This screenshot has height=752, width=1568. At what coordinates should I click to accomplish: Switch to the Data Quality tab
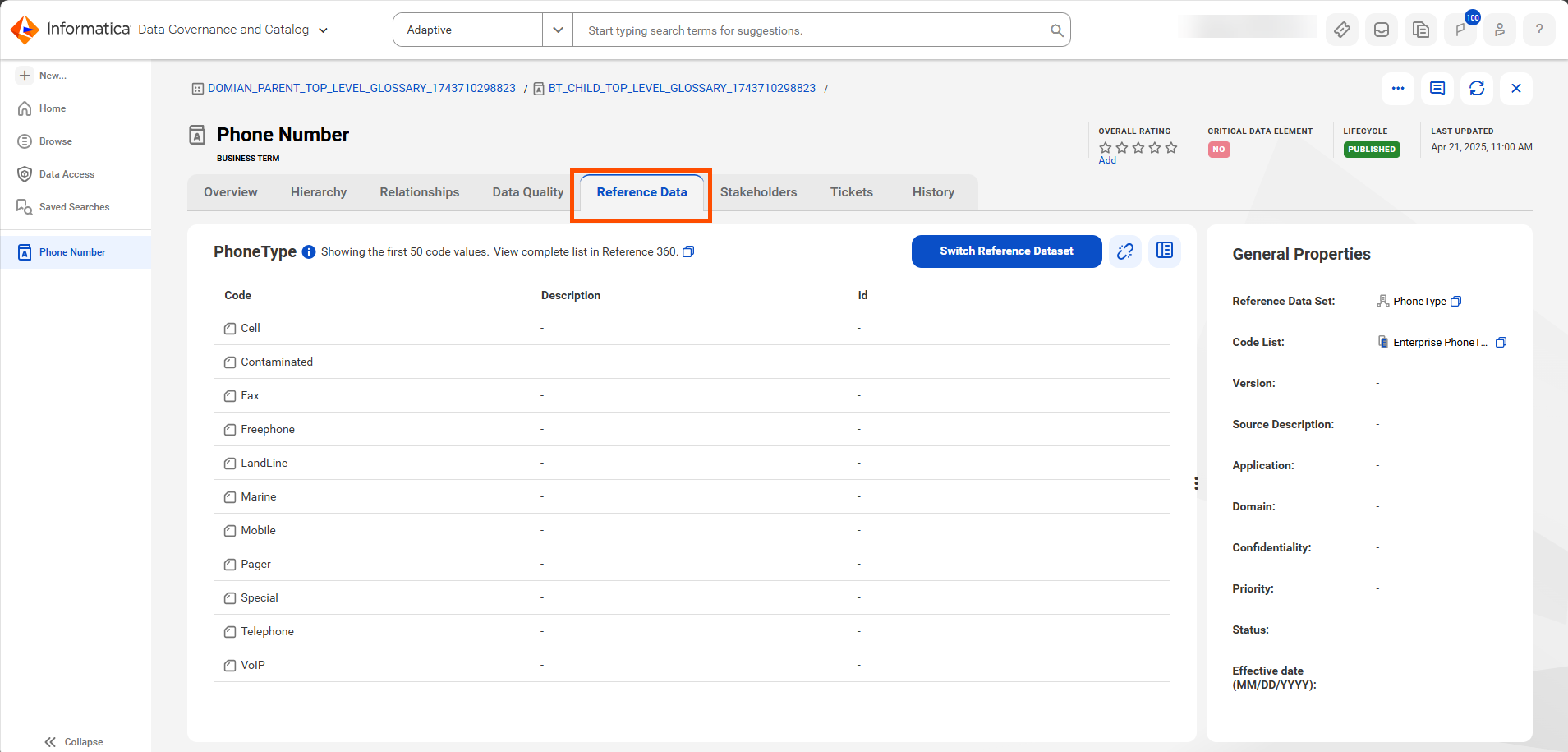click(x=528, y=192)
